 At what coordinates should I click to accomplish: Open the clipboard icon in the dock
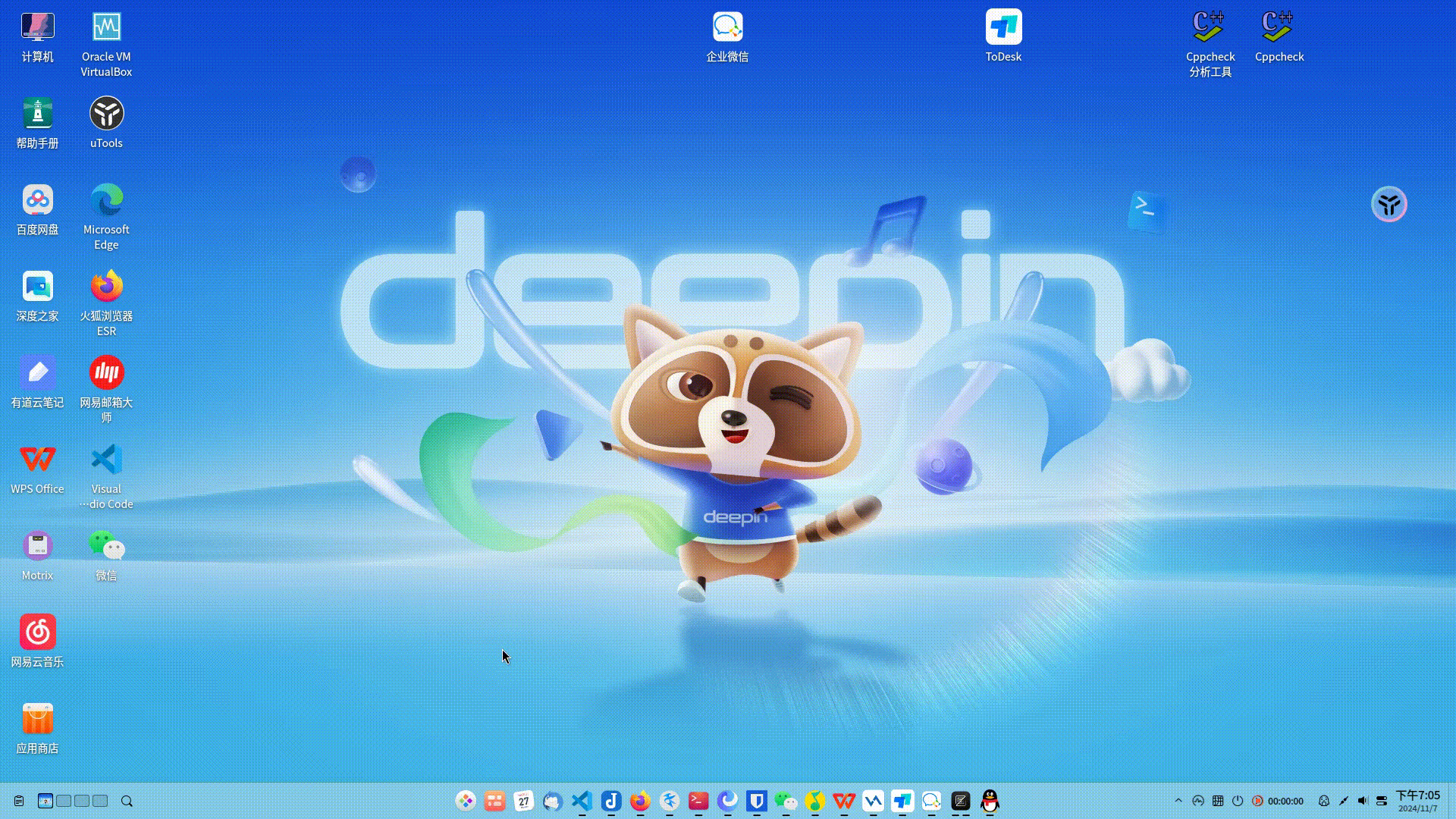(19, 801)
